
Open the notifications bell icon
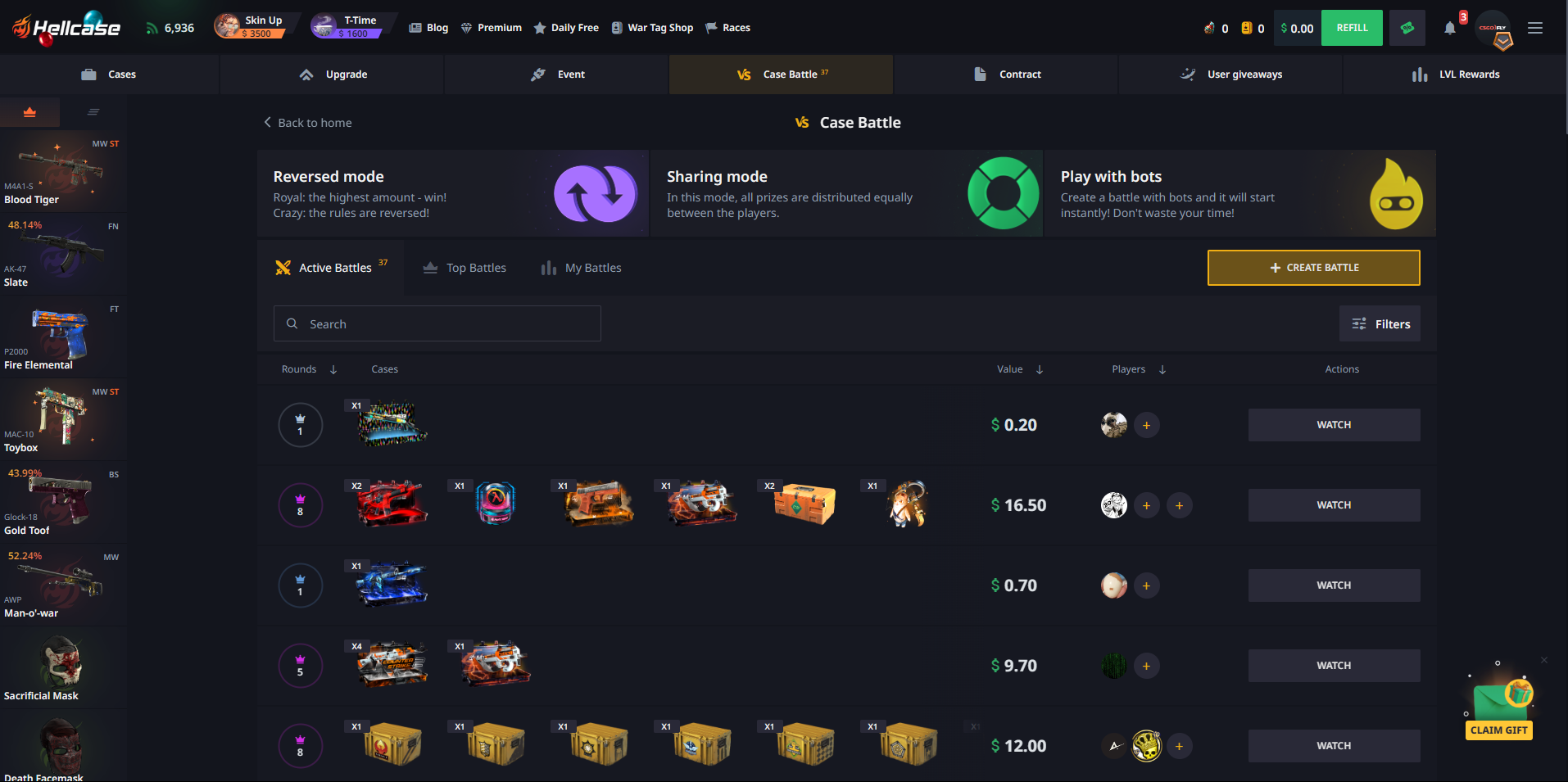click(1449, 28)
